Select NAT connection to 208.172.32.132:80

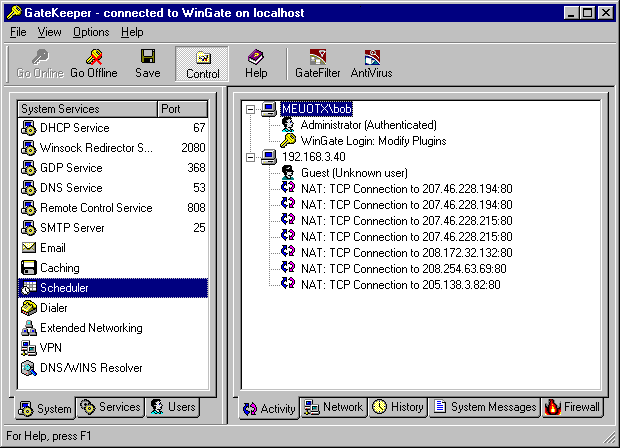(x=406, y=253)
